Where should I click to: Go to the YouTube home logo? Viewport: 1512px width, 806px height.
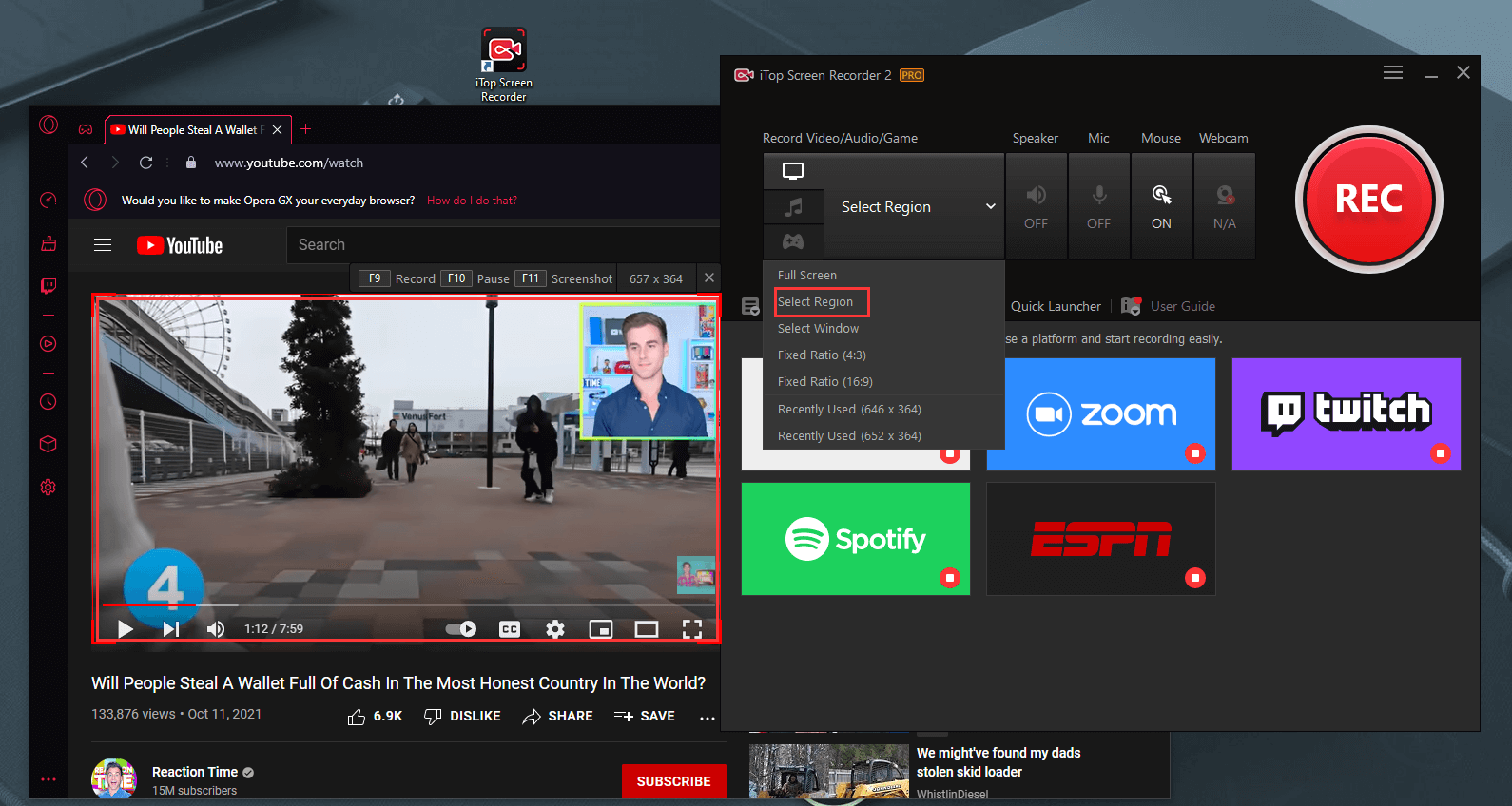pos(180,245)
